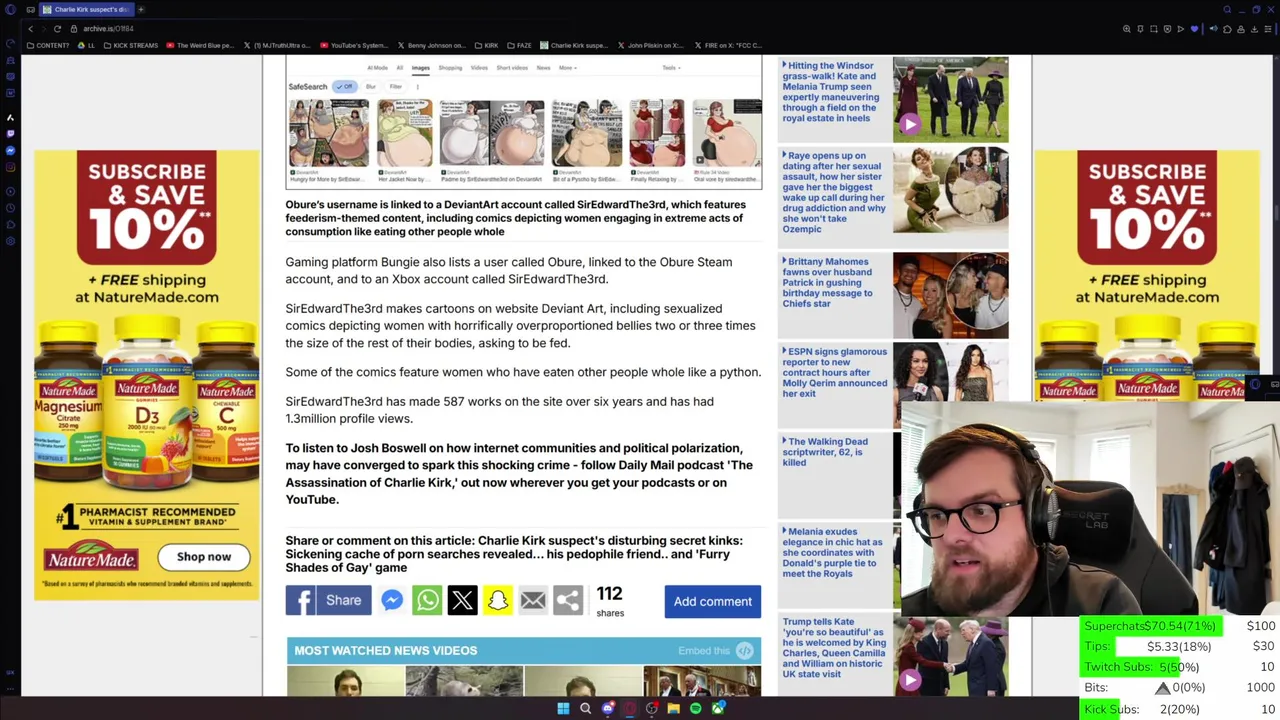The width and height of the screenshot is (1280, 720).
Task: Share article on X
Action: tap(462, 600)
